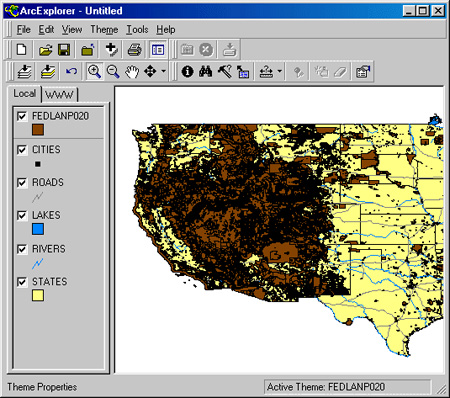This screenshot has height=398, width=450.
Task: Switch to the Local tab
Action: pos(24,94)
